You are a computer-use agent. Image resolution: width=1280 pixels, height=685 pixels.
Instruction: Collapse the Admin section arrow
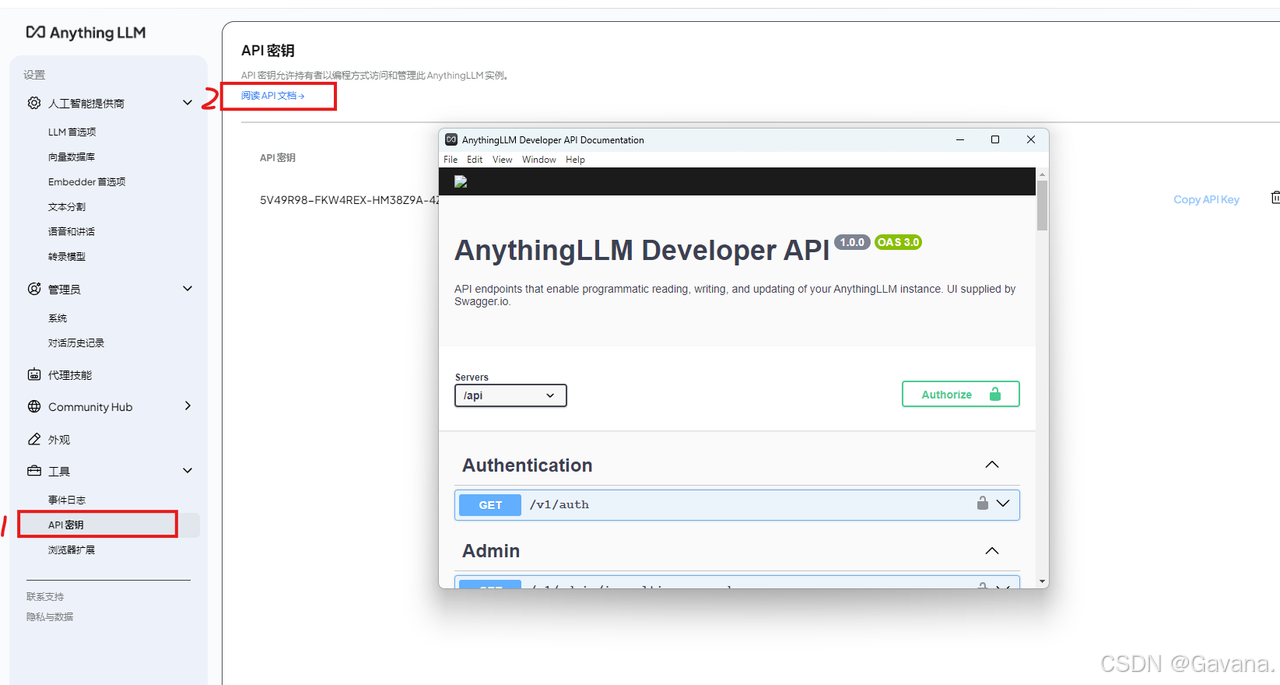coord(992,551)
